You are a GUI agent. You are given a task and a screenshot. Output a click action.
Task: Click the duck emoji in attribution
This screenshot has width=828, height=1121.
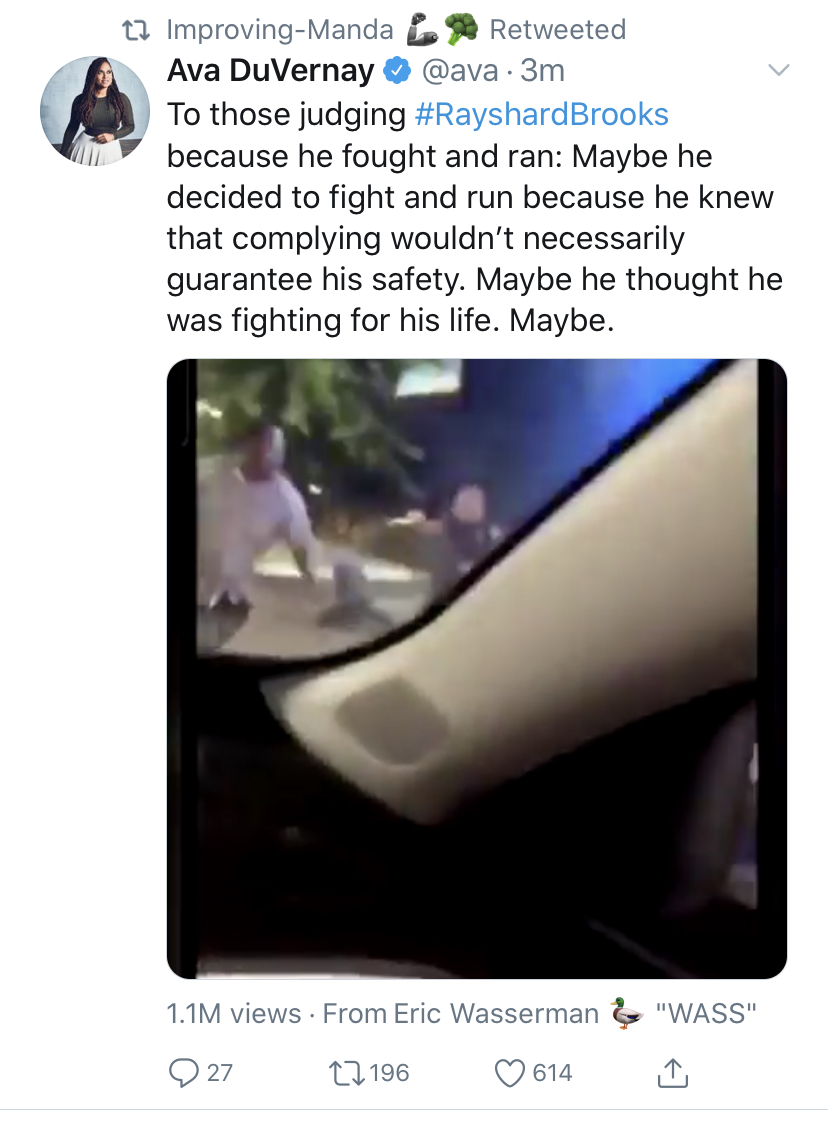[626, 1012]
